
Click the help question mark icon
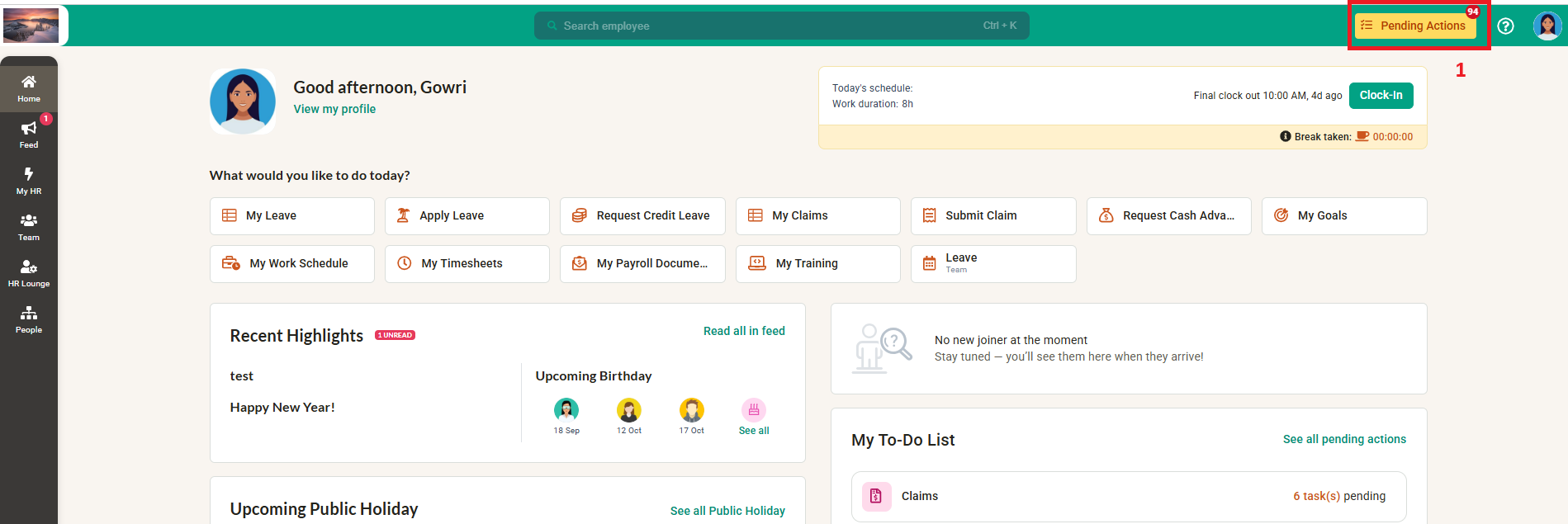[1505, 26]
